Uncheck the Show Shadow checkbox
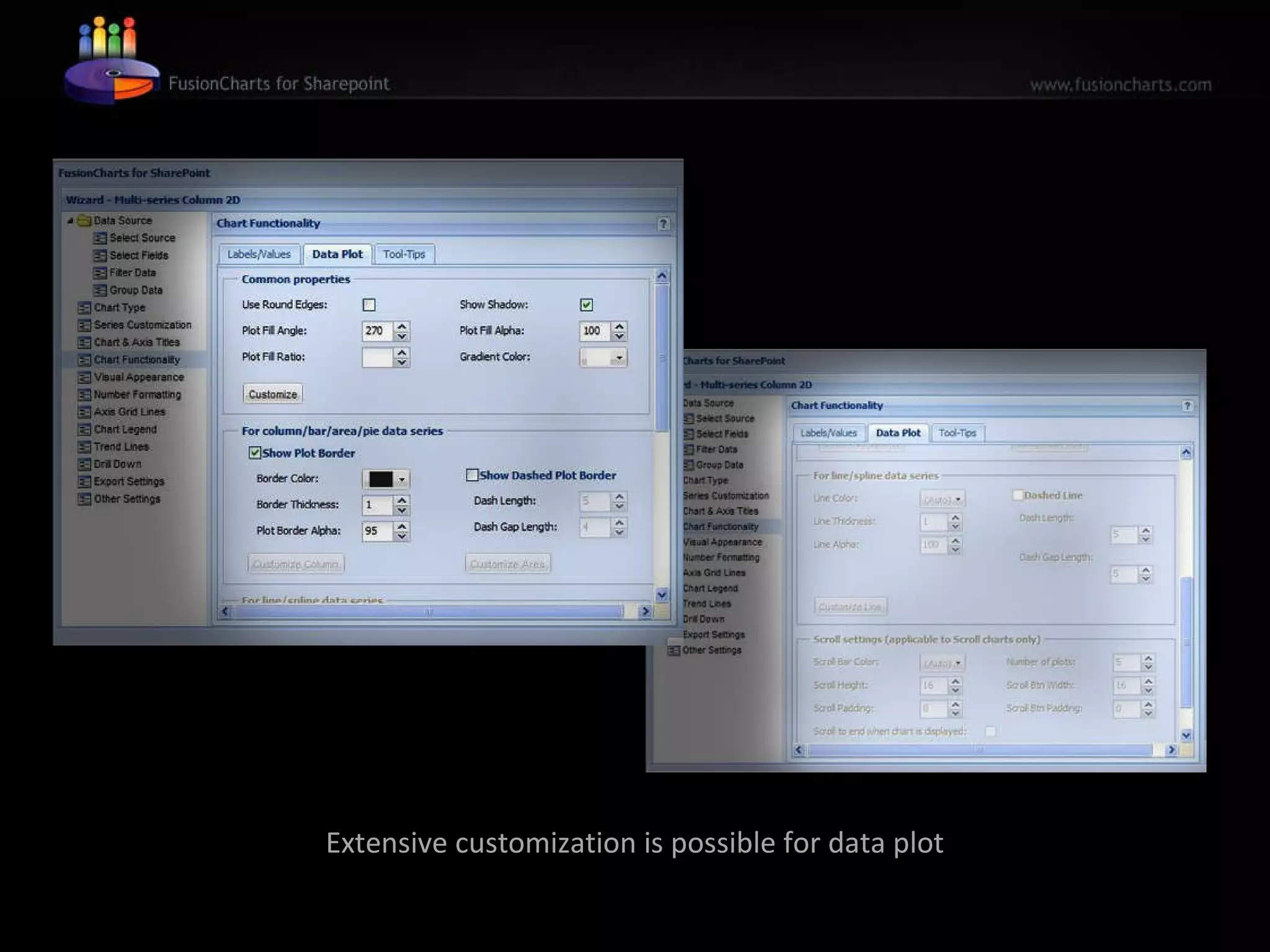1270x952 pixels. click(x=587, y=305)
